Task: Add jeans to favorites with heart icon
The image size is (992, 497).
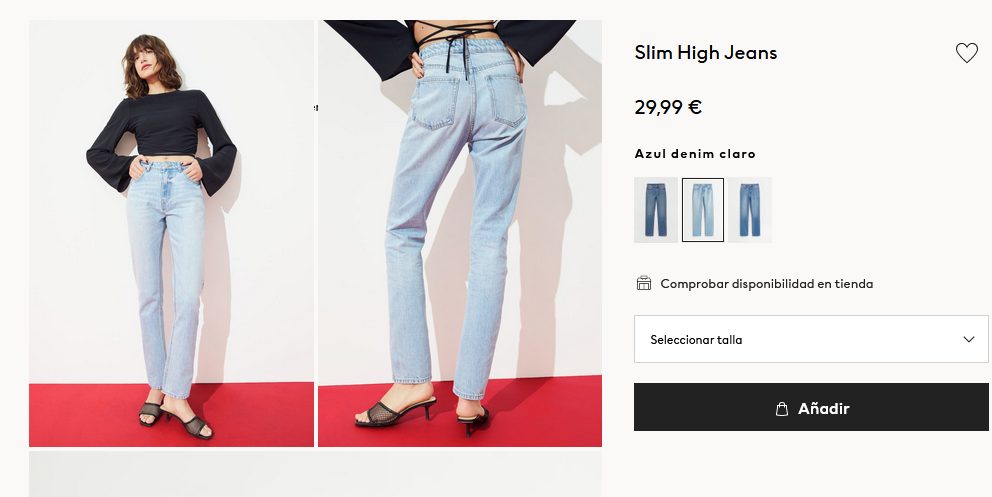Action: (x=966, y=53)
